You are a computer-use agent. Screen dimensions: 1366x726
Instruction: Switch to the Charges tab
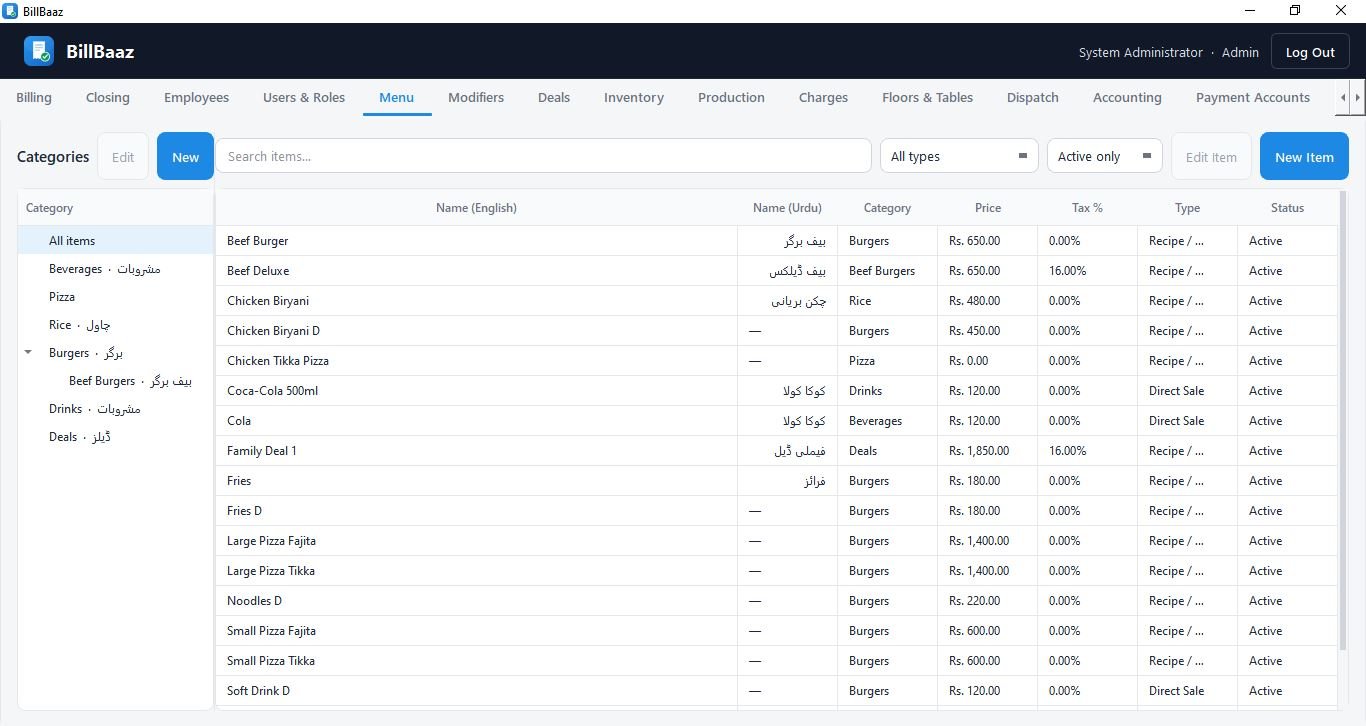click(823, 97)
